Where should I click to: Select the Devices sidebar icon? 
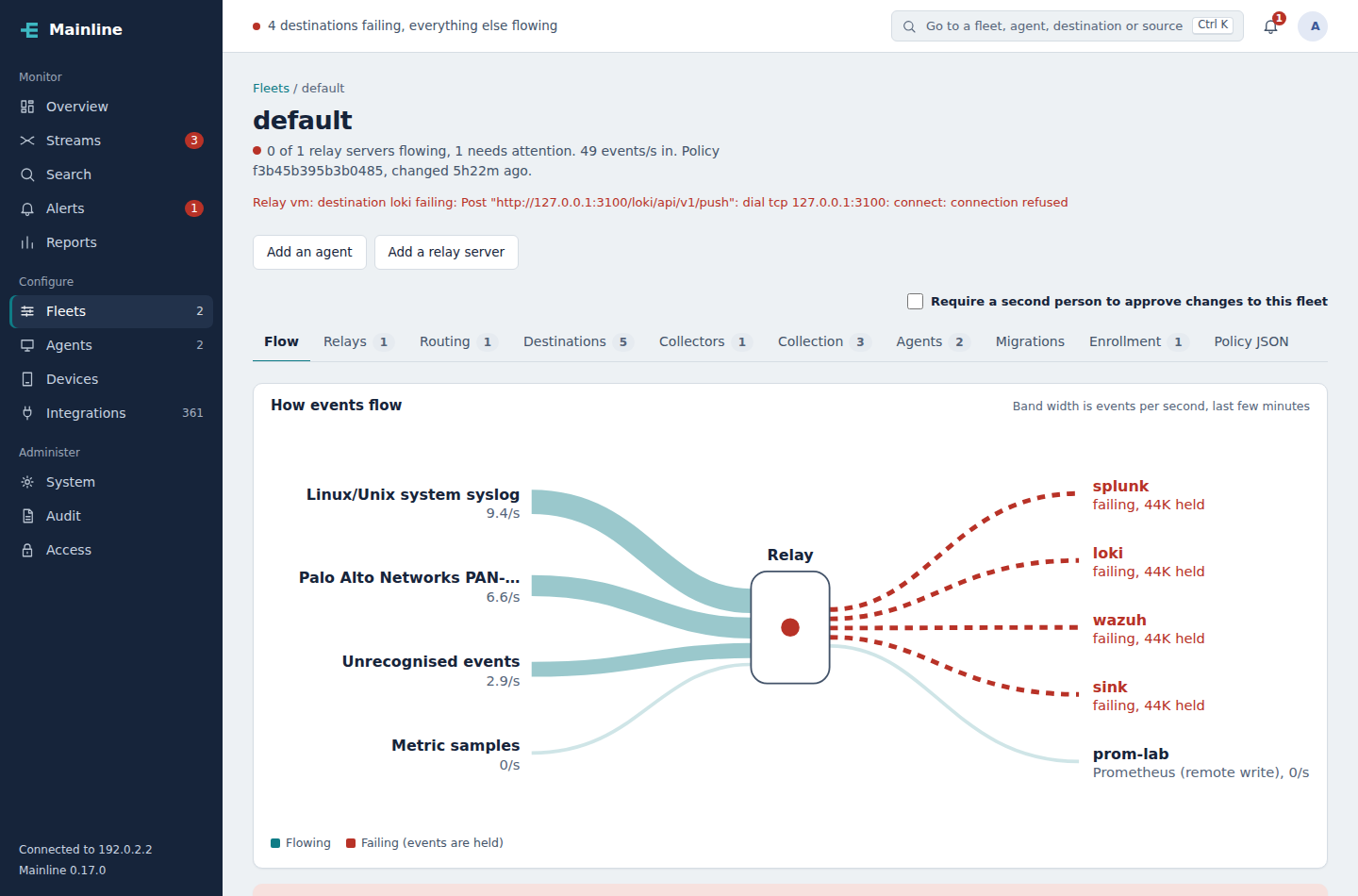click(x=27, y=379)
